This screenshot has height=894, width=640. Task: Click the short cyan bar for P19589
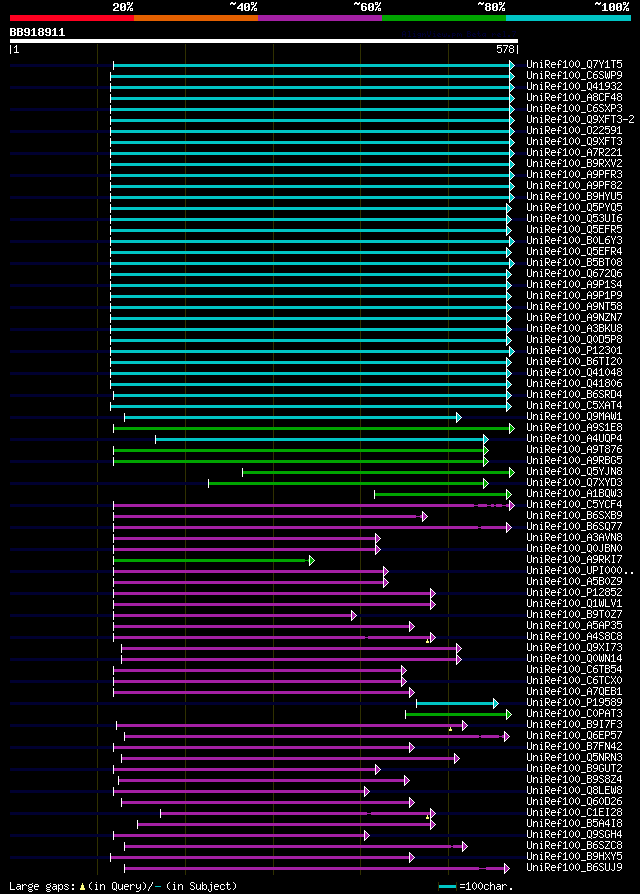[457, 704]
